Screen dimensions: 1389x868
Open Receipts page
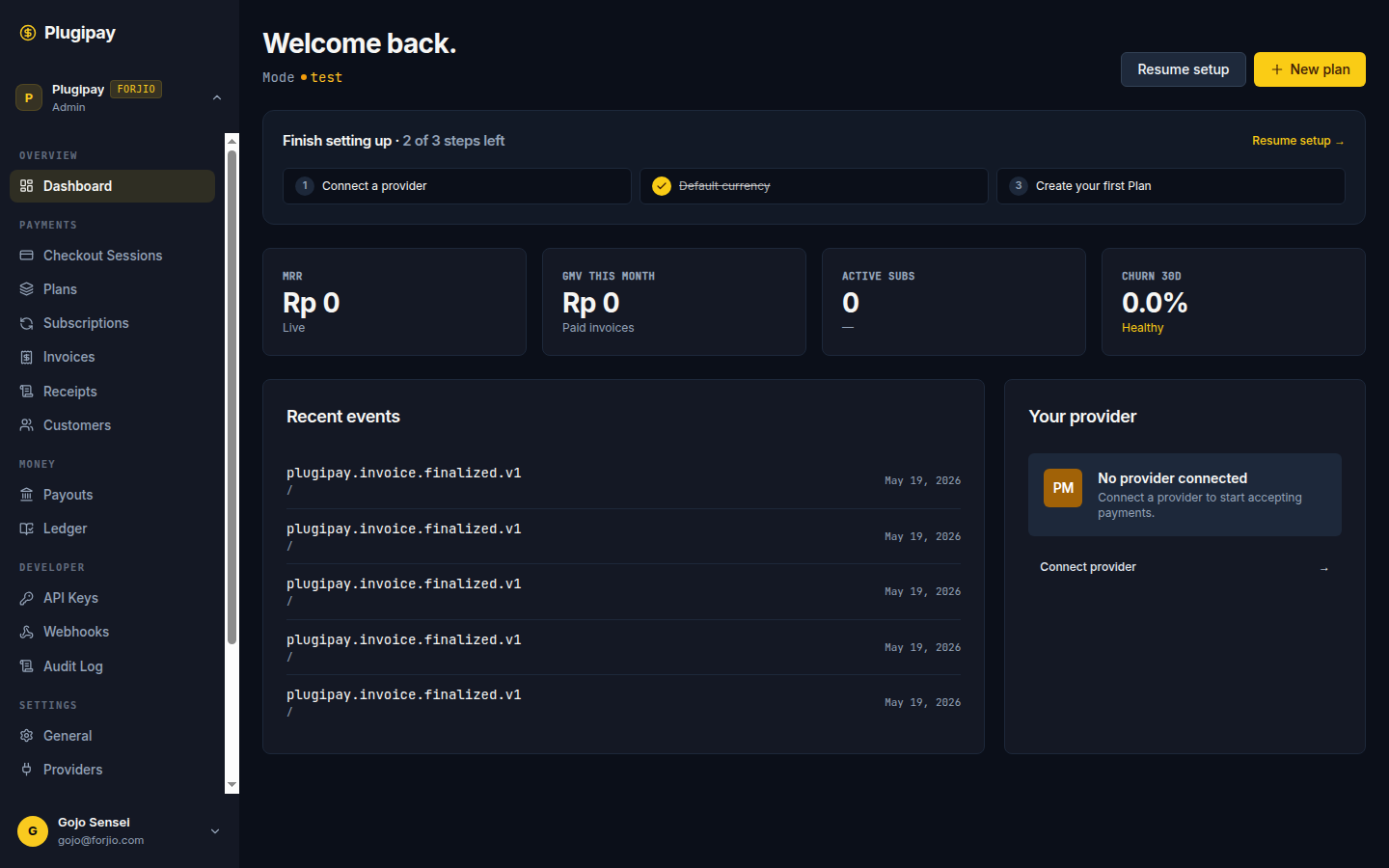pyautogui.click(x=112, y=392)
